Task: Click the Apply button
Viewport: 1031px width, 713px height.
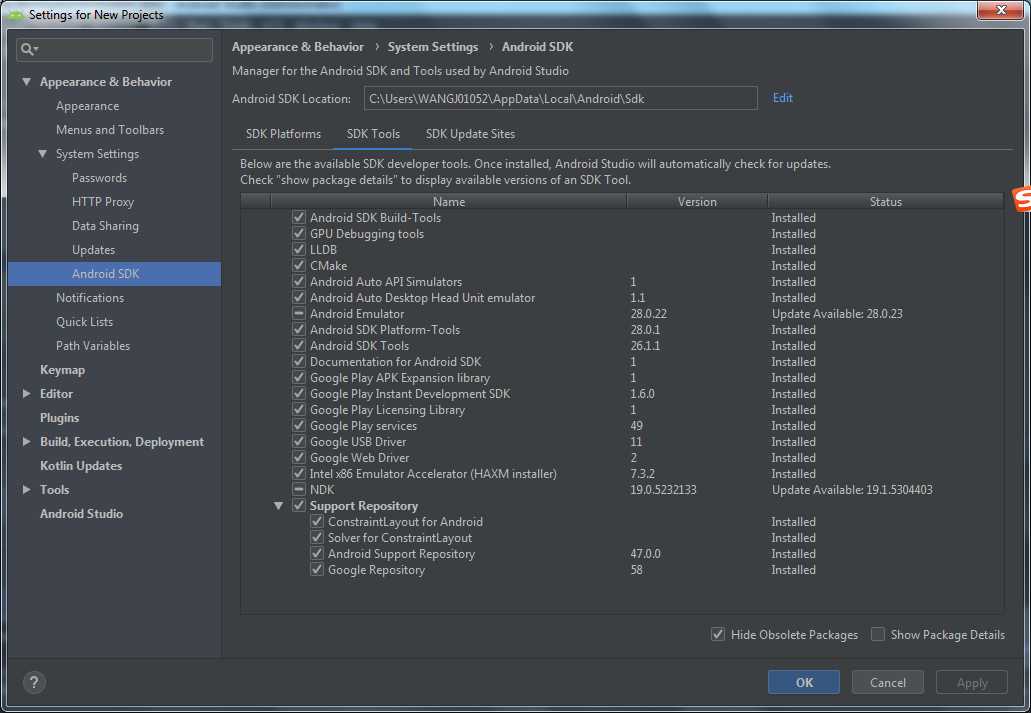Action: (972, 682)
